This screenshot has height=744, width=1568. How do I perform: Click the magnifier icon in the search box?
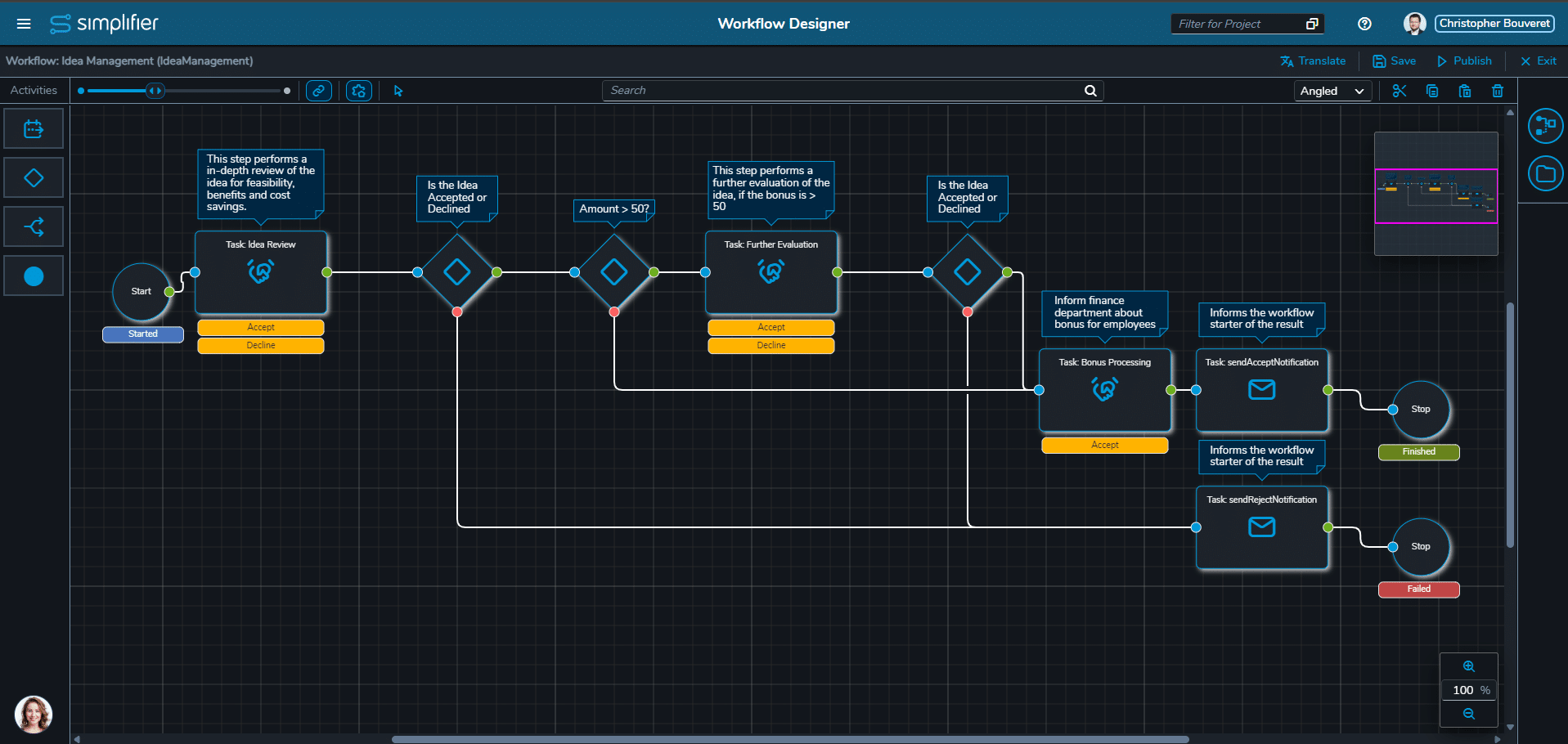[x=1090, y=91]
